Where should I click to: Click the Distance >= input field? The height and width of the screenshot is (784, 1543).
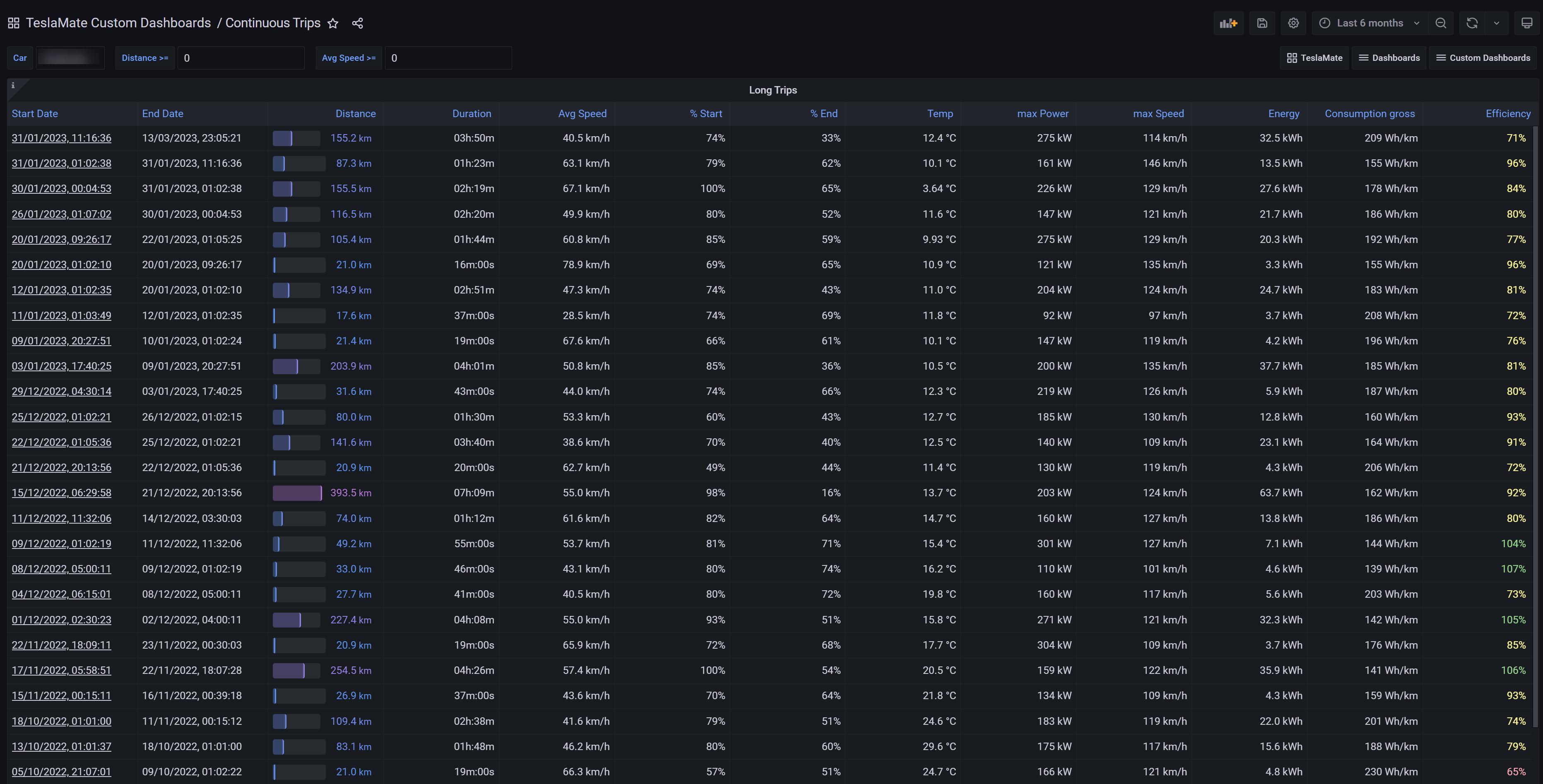241,58
